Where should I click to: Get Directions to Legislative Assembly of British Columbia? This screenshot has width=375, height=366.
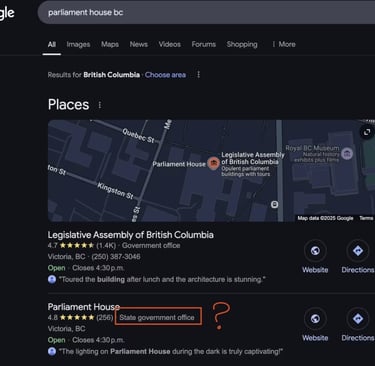358,251
